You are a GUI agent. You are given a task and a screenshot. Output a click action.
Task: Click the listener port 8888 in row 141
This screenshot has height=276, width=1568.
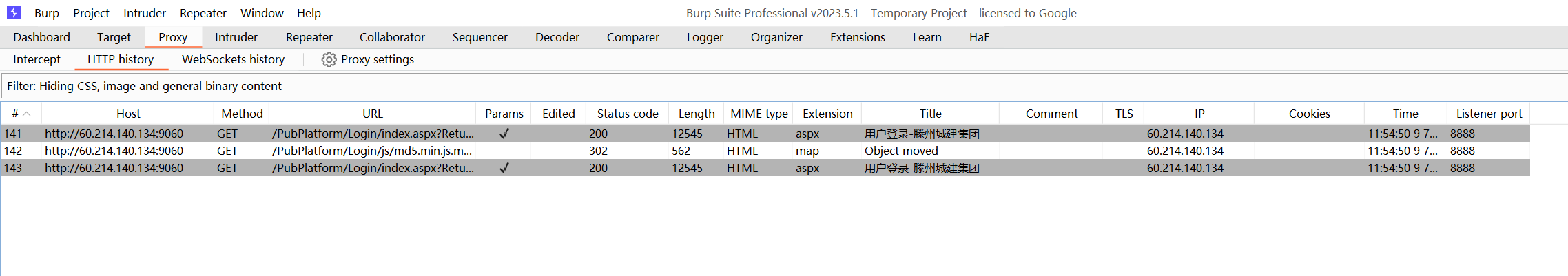pos(1462,134)
